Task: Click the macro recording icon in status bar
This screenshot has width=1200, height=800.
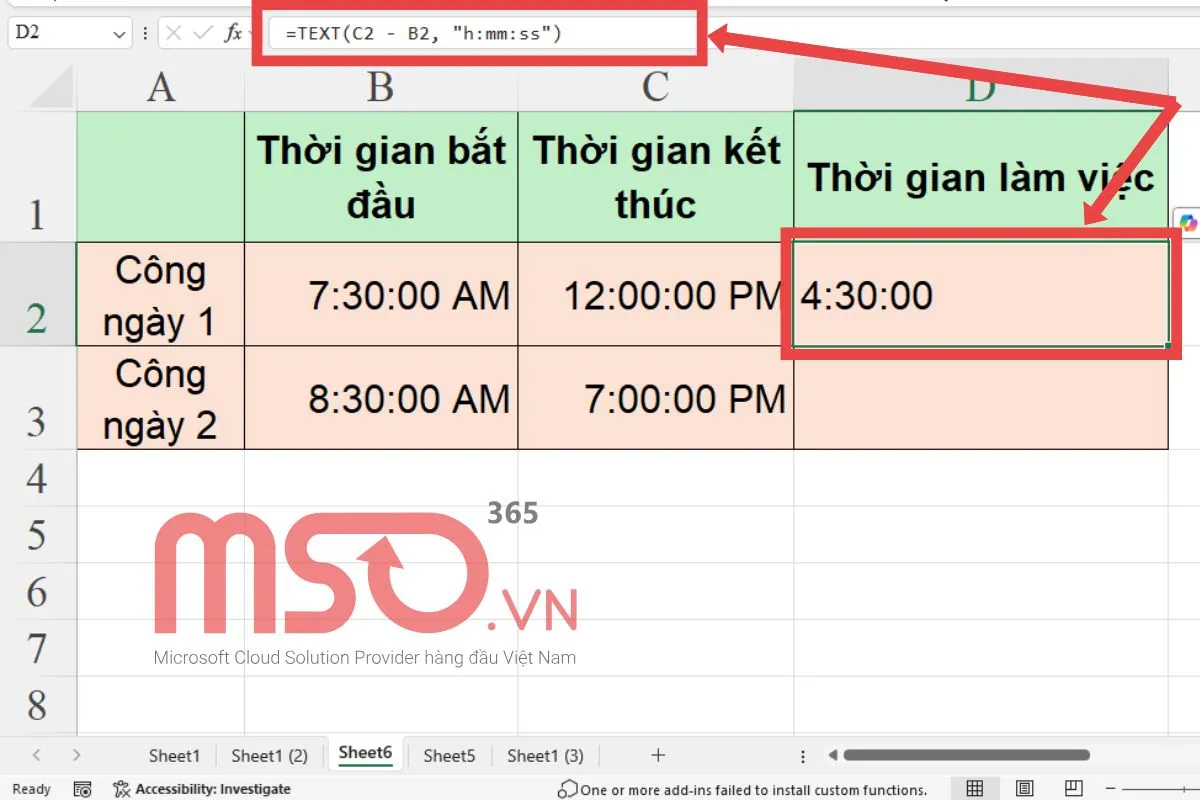Action: pos(83,789)
